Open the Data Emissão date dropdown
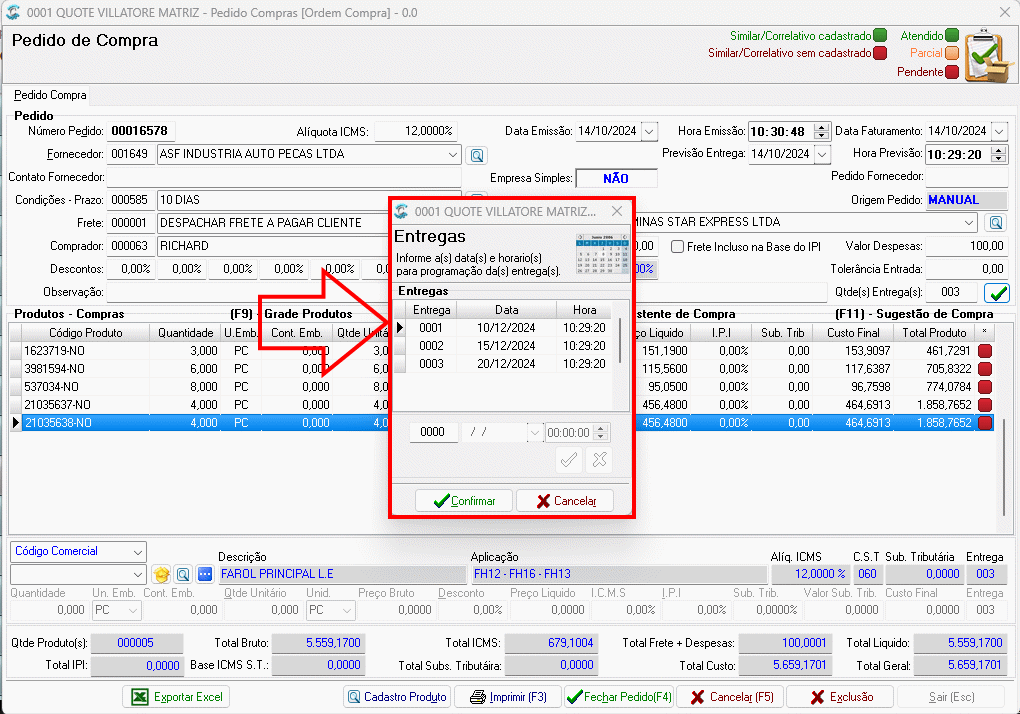This screenshot has width=1020, height=714. (x=649, y=131)
